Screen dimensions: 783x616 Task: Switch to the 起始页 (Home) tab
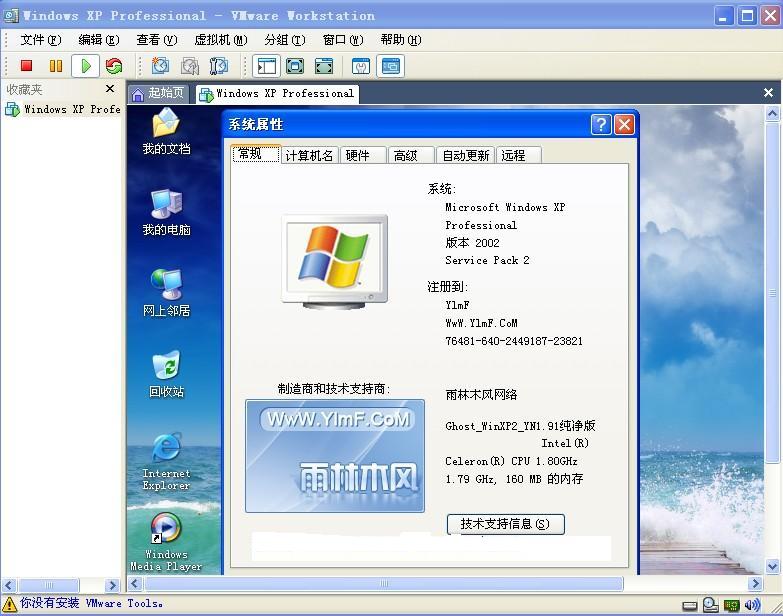pyautogui.click(x=158, y=93)
